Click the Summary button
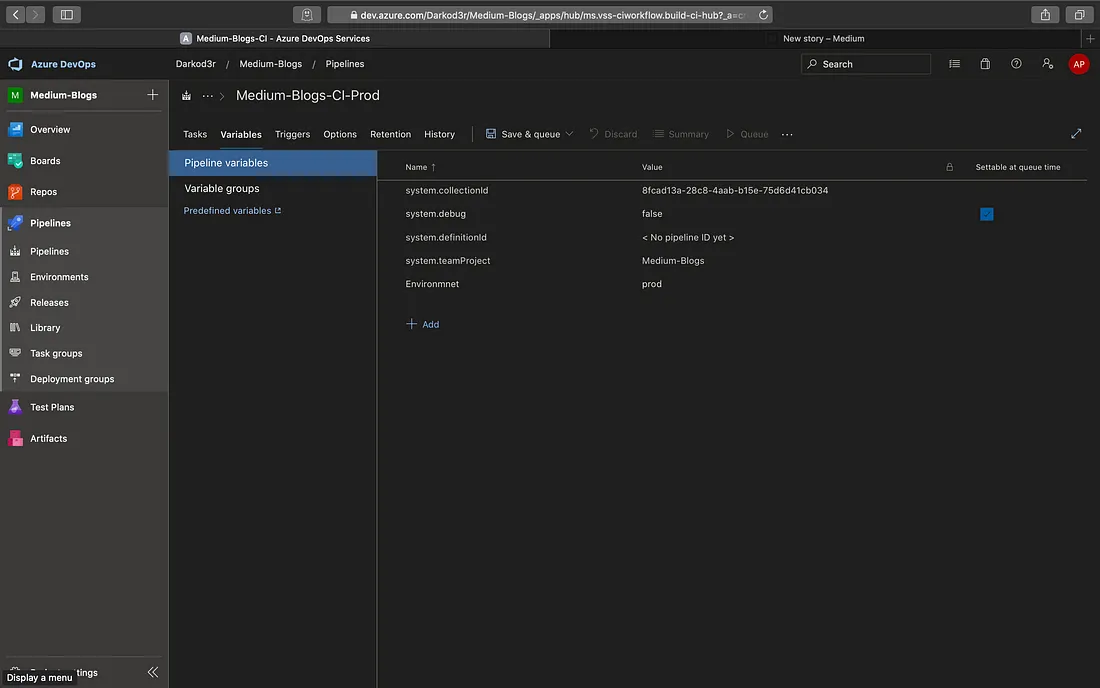Image resolution: width=1100 pixels, height=688 pixels. point(680,134)
